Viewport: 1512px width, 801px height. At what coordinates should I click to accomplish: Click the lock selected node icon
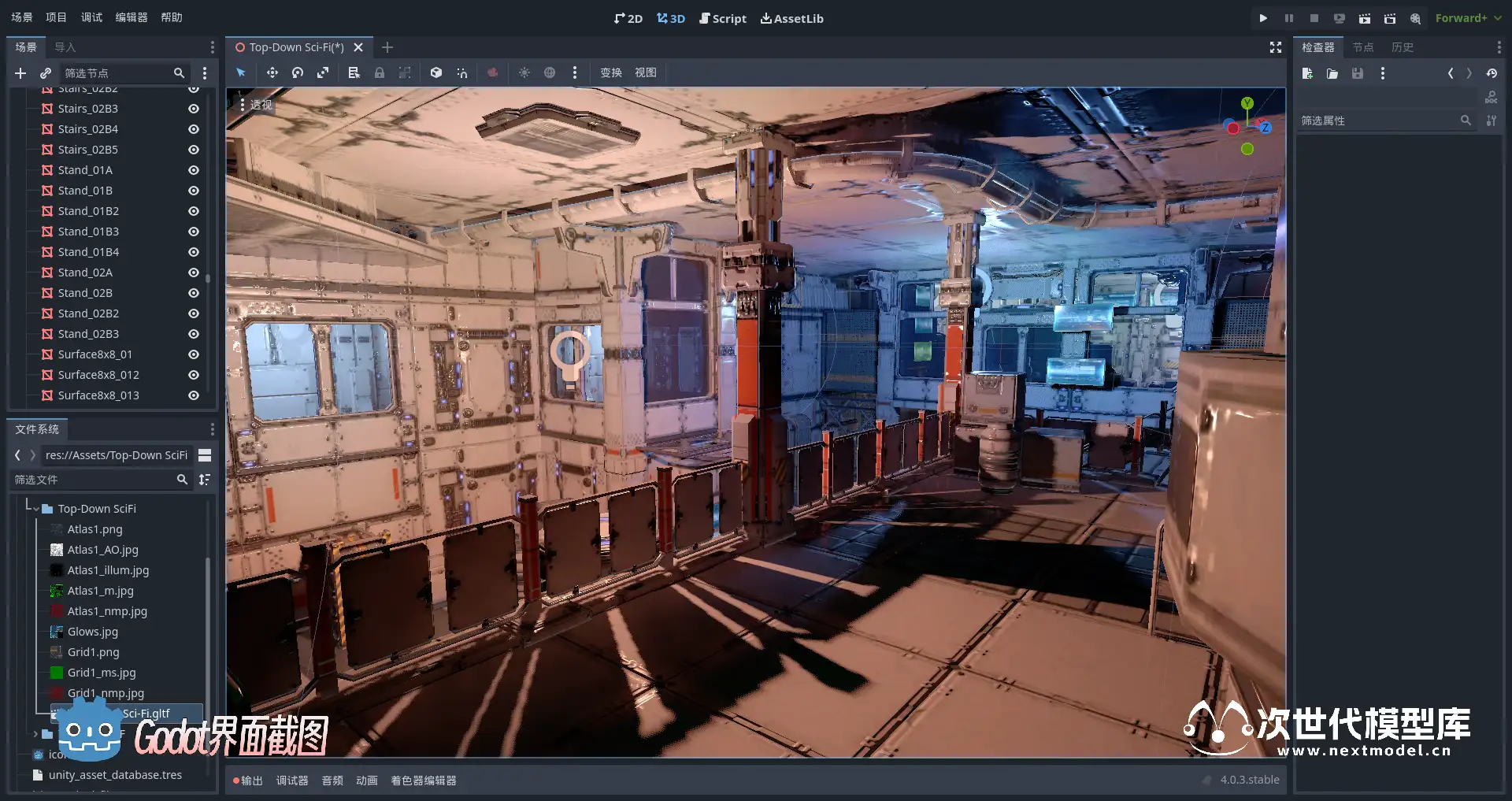tap(380, 72)
